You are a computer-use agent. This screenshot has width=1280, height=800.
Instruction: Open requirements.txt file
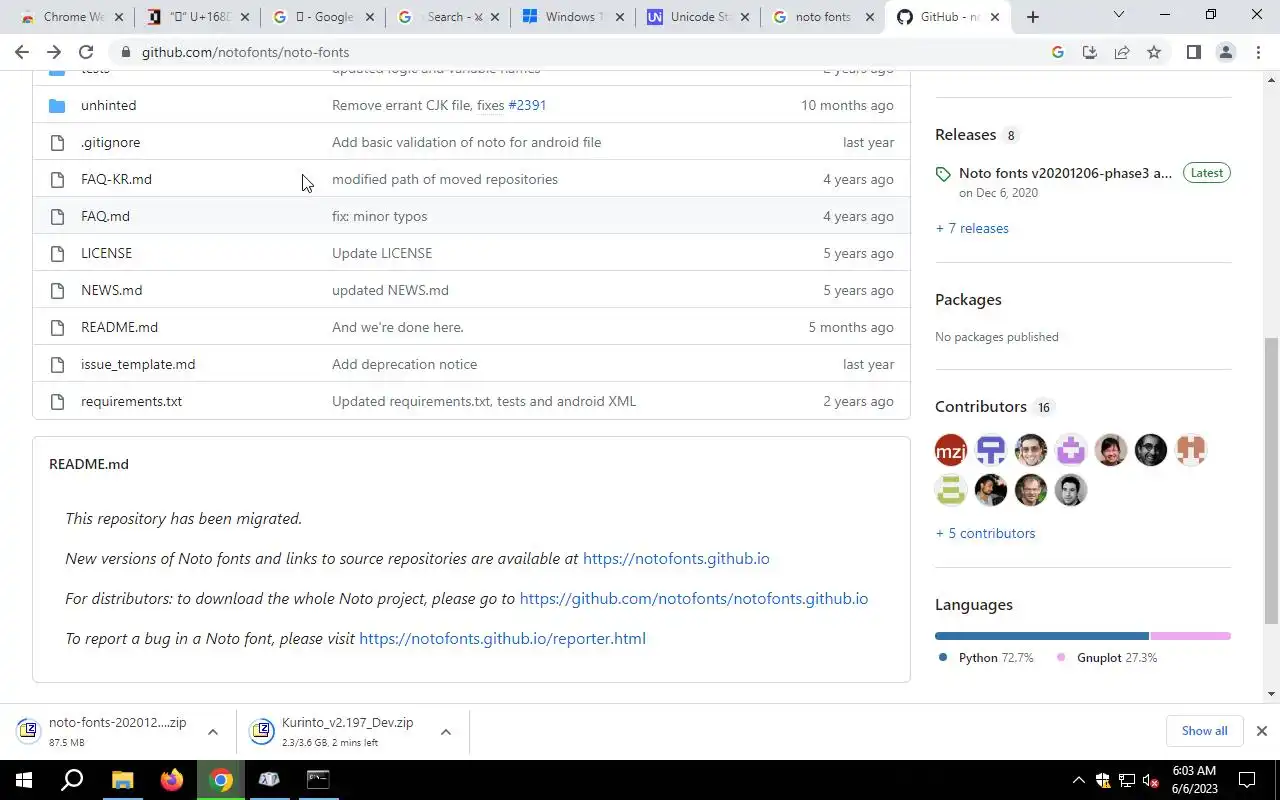(131, 401)
